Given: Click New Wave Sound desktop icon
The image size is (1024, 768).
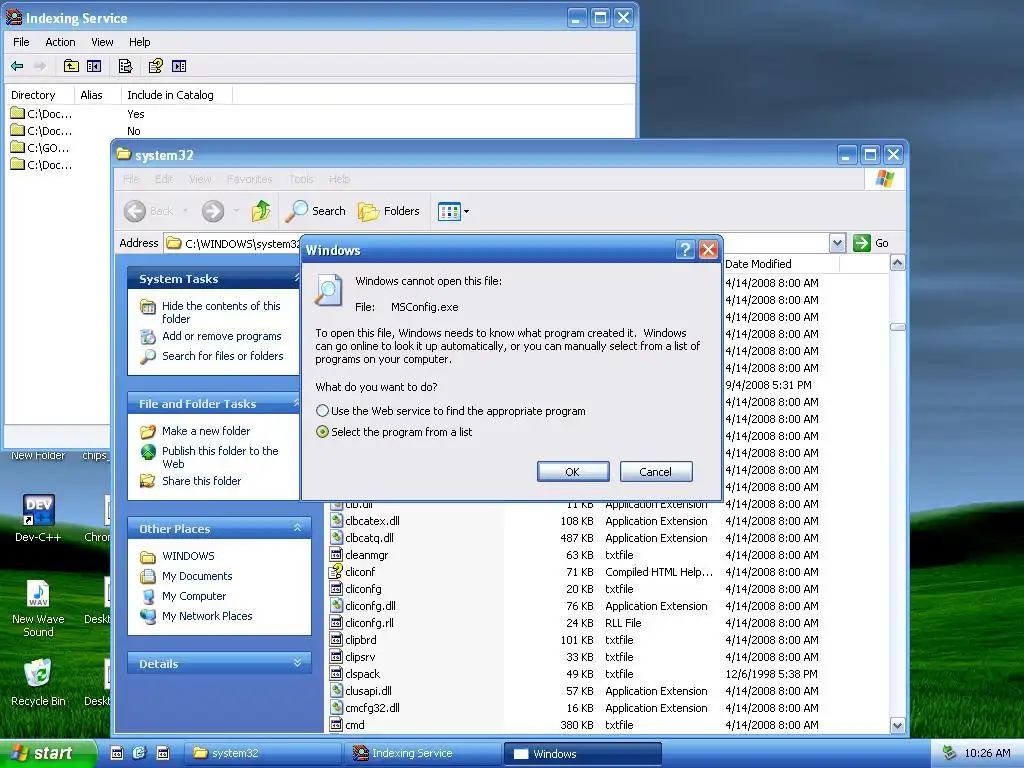Looking at the screenshot, I should tap(39, 593).
